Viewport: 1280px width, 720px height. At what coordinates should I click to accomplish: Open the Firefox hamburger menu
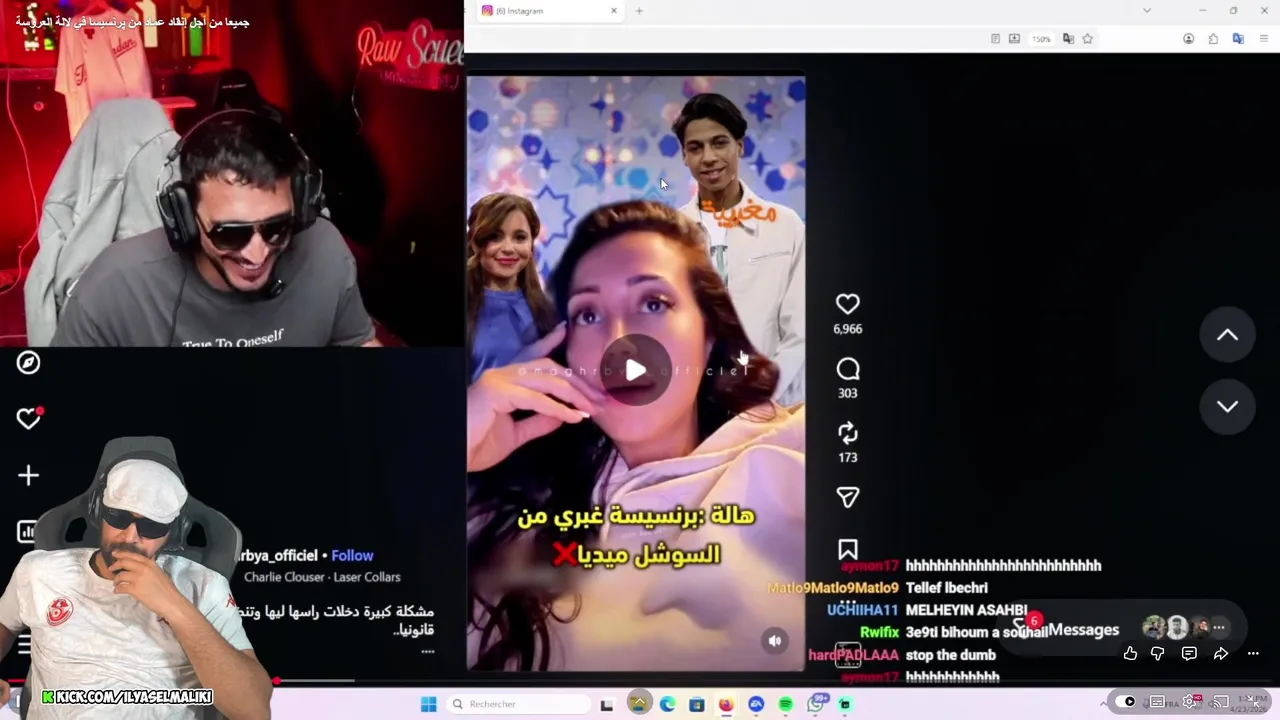[1264, 39]
